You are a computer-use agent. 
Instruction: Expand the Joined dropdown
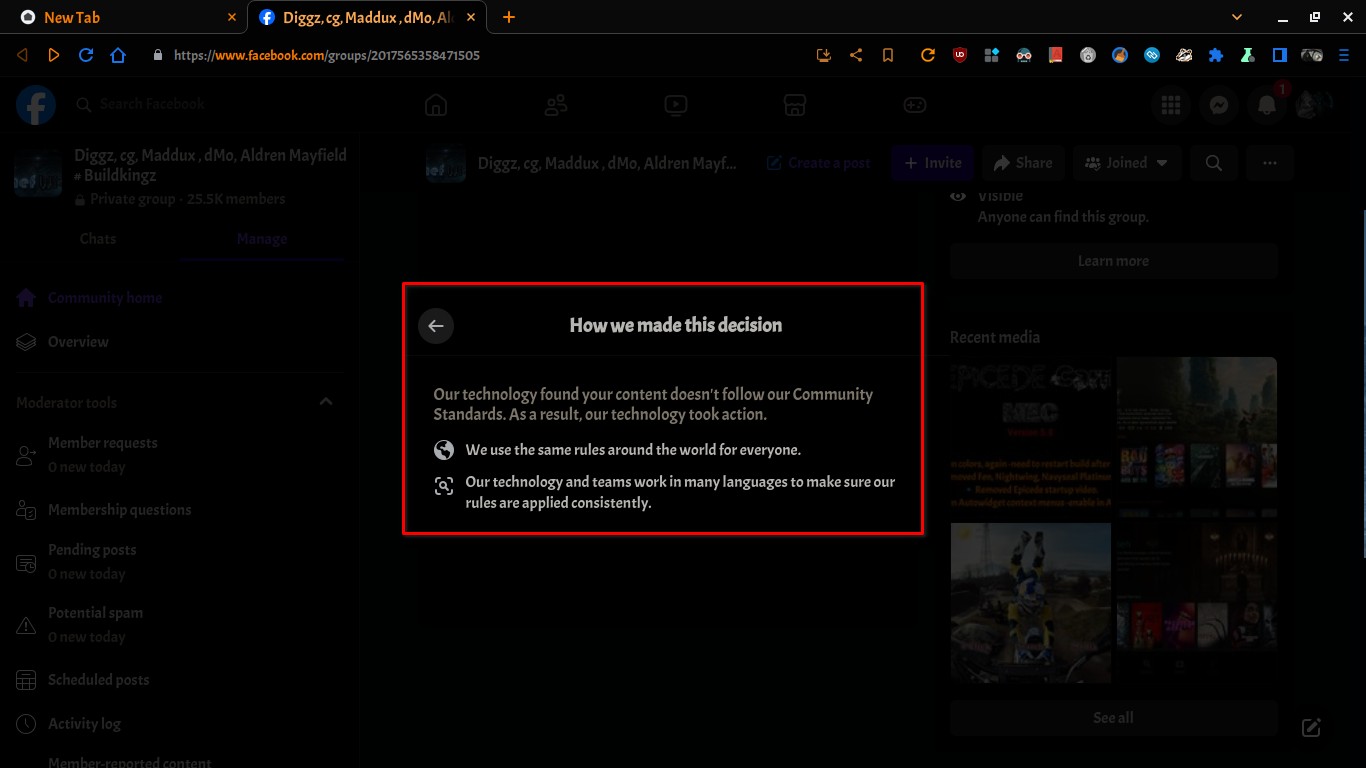1127,163
